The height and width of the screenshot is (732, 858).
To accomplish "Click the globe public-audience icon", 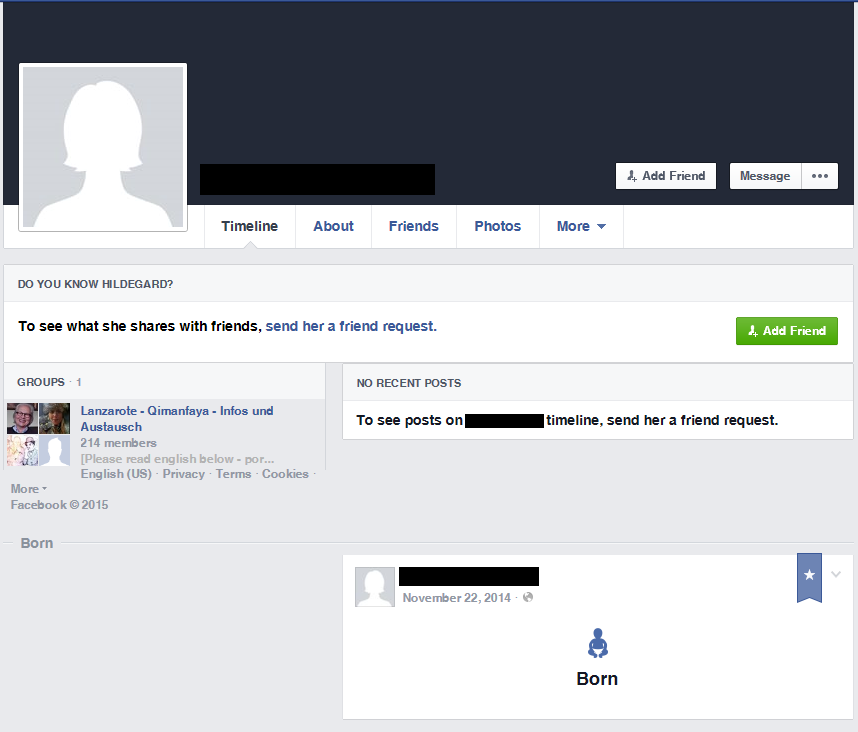I will click(x=527, y=597).
